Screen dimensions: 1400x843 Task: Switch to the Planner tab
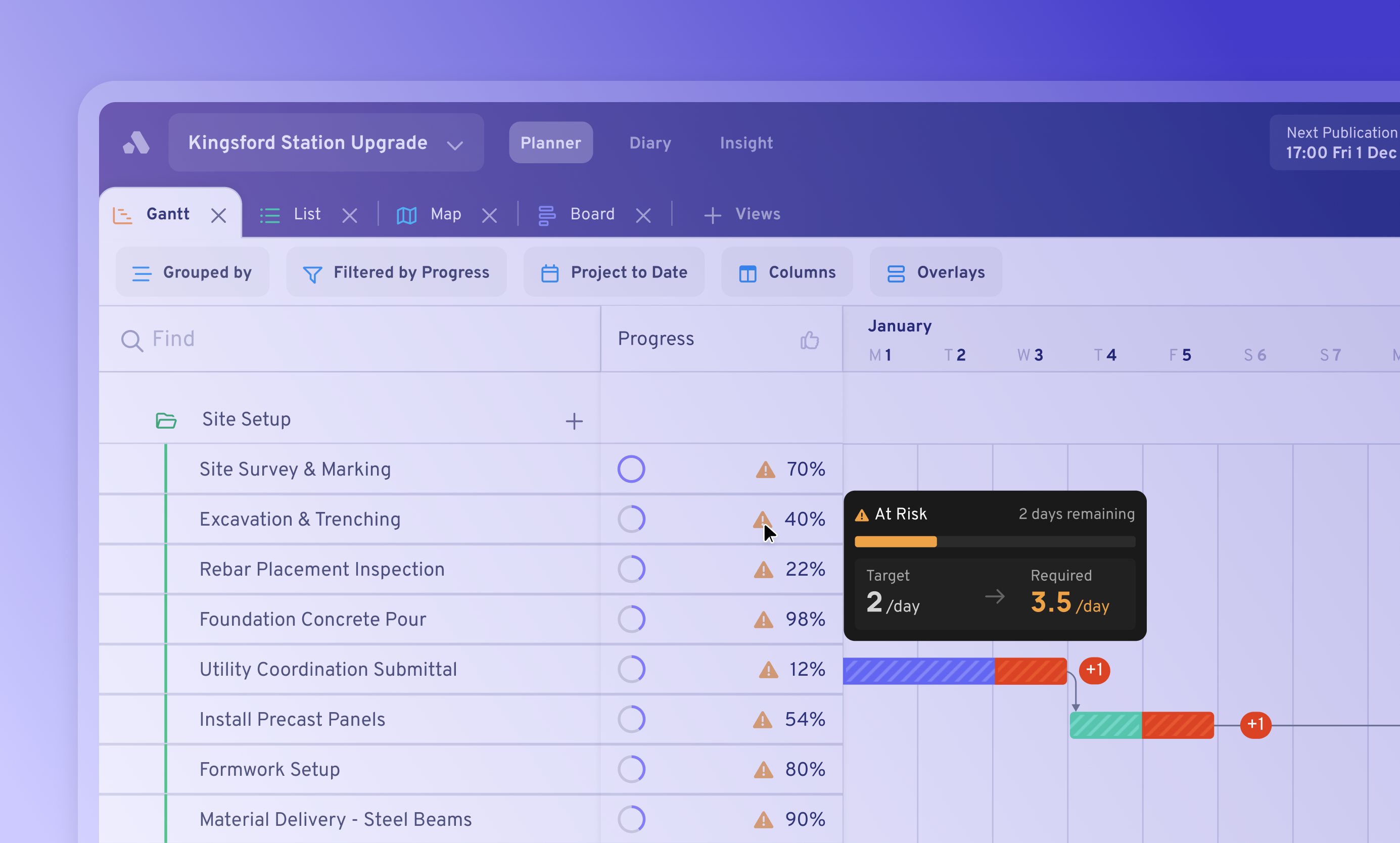(550, 143)
